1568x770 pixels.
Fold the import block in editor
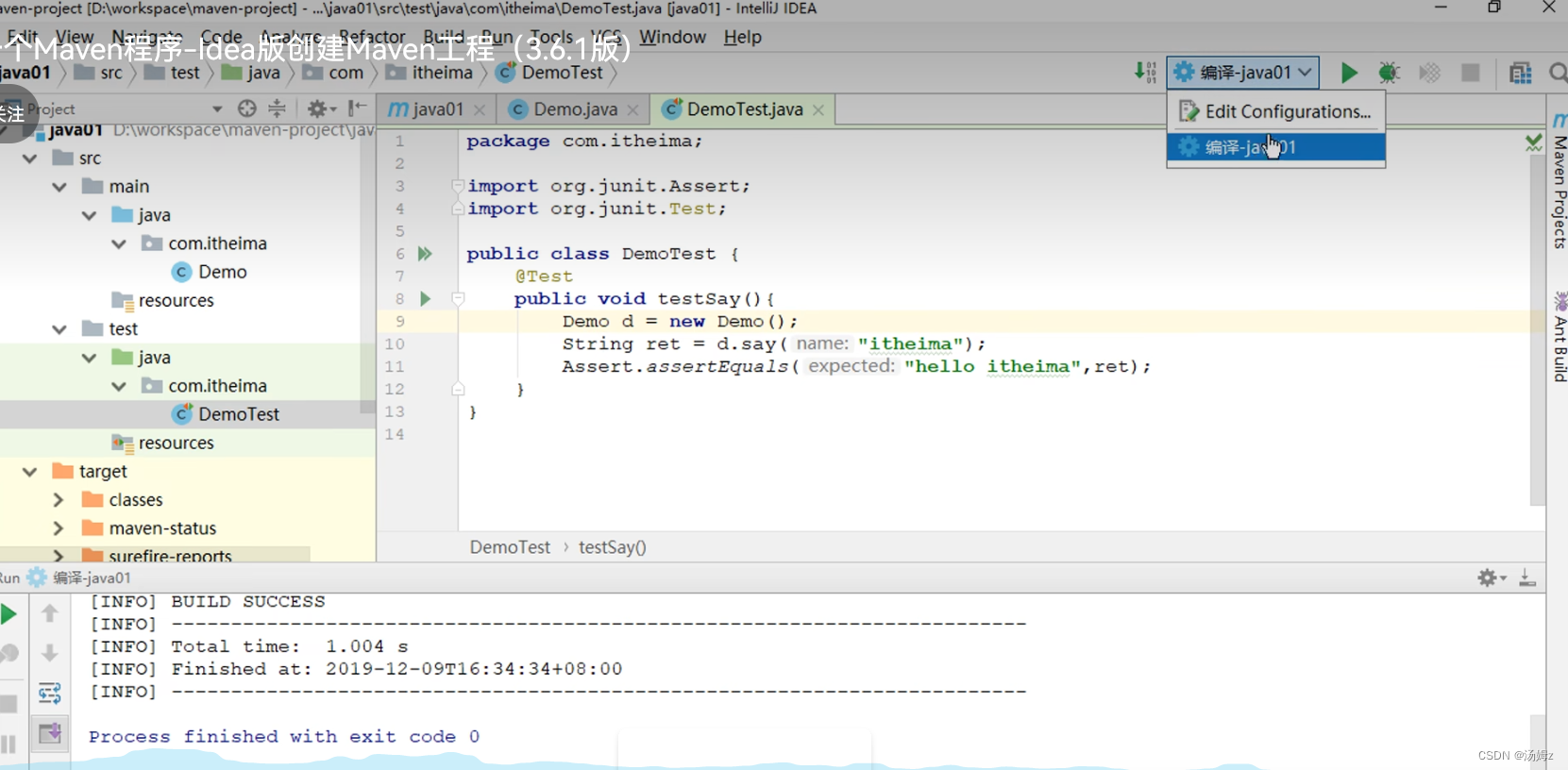point(458,186)
